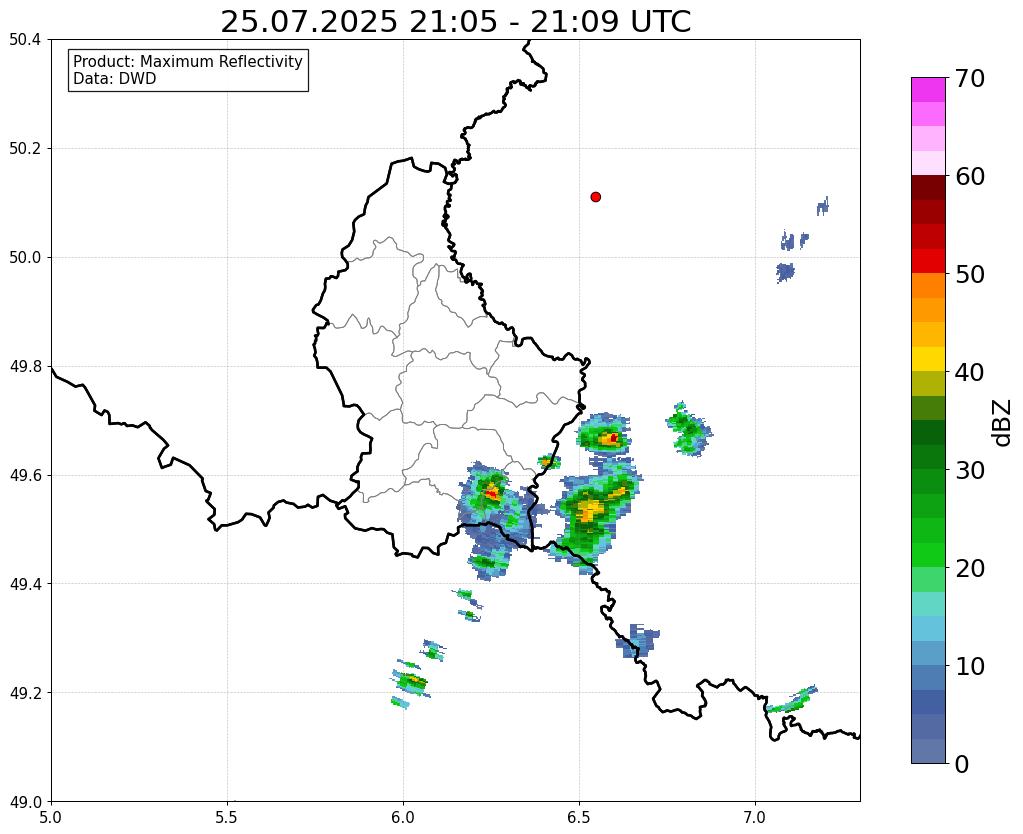Click the yellow colorbar segment near 40
1023x834 pixels.
(x=928, y=359)
